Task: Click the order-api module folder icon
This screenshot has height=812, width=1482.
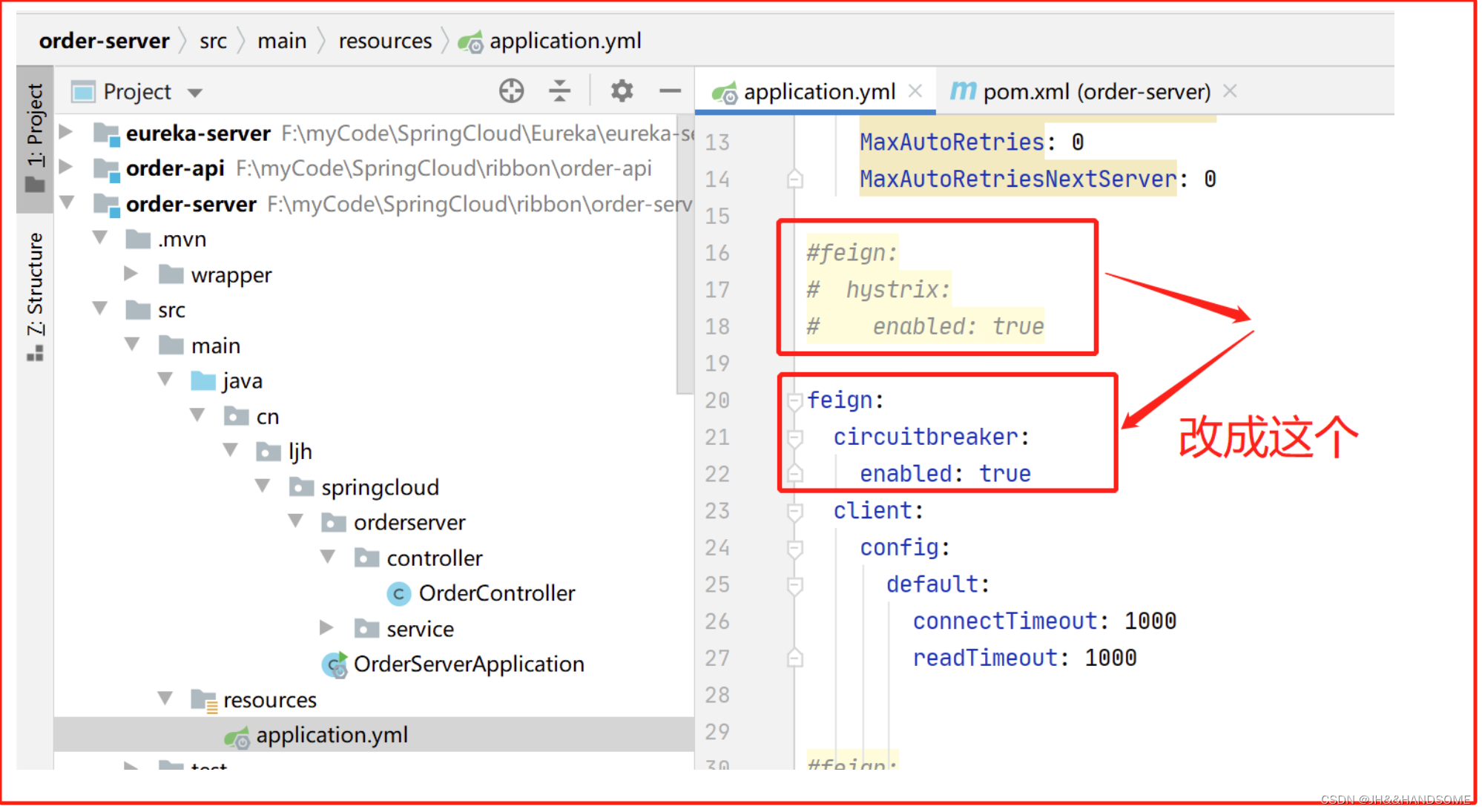Action: click(107, 170)
